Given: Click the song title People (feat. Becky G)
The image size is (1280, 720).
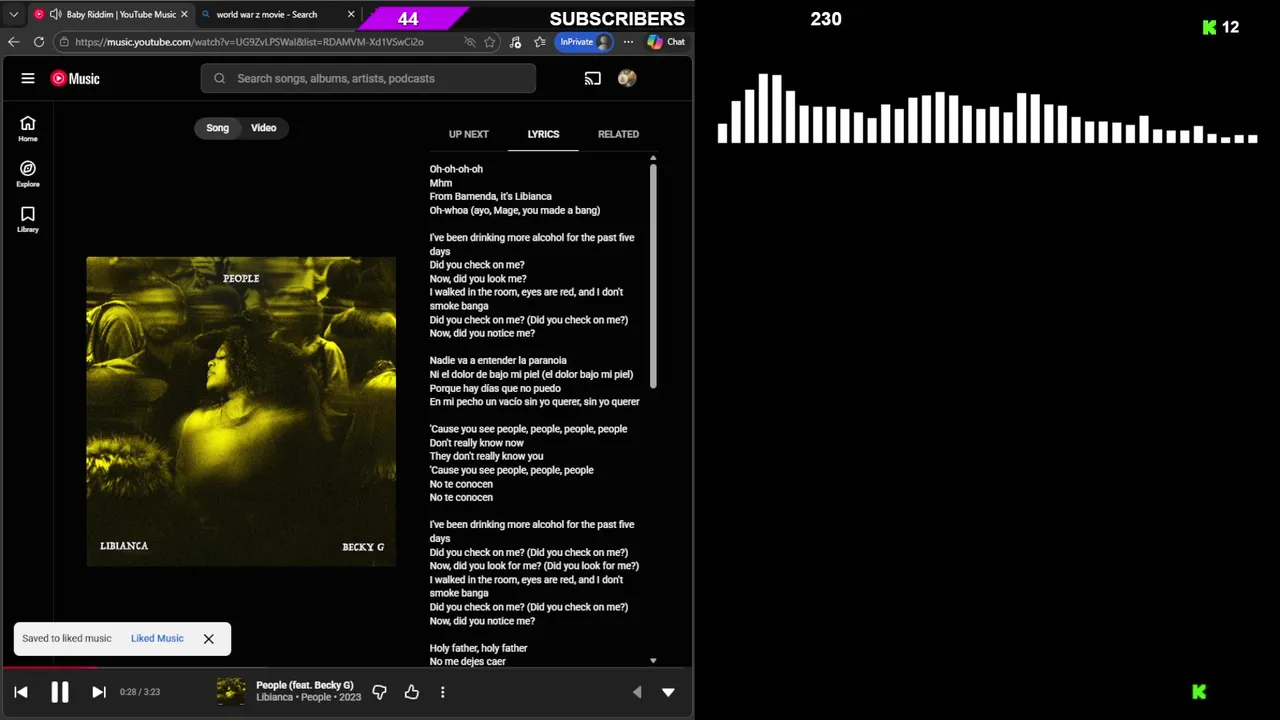Looking at the screenshot, I should [x=305, y=685].
